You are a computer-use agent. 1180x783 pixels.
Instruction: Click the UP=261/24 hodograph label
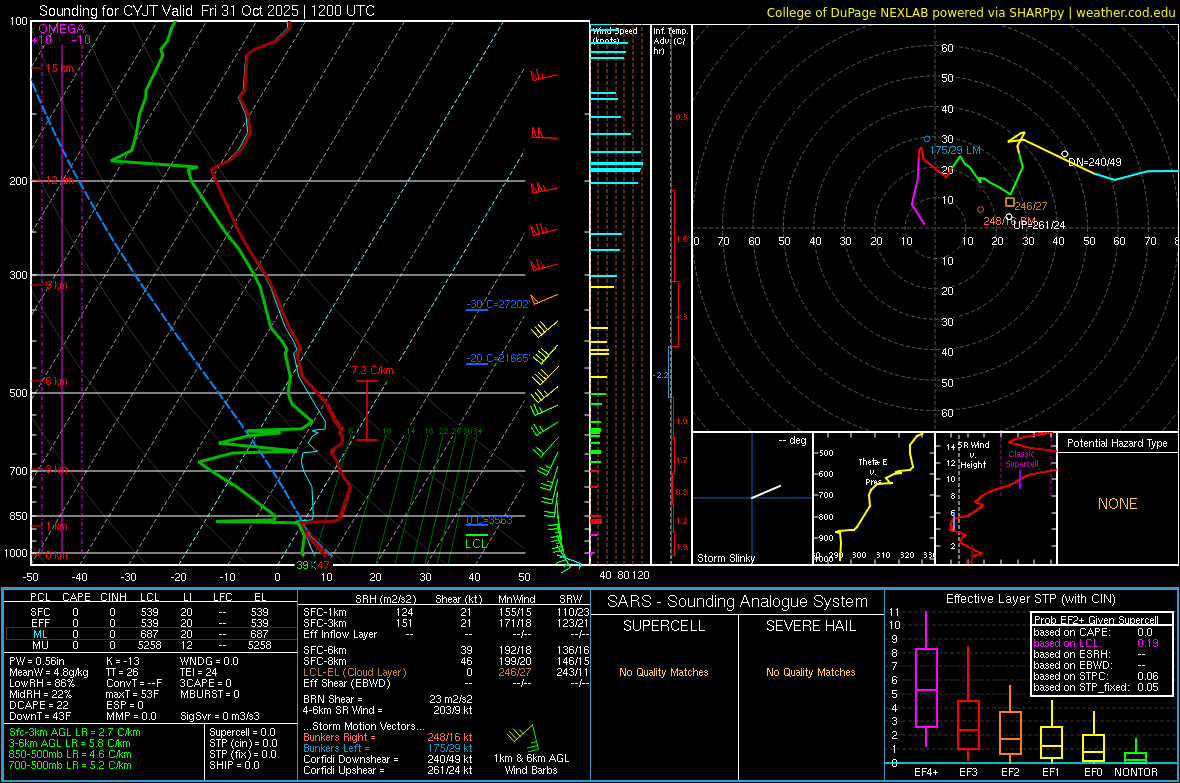tap(1039, 225)
